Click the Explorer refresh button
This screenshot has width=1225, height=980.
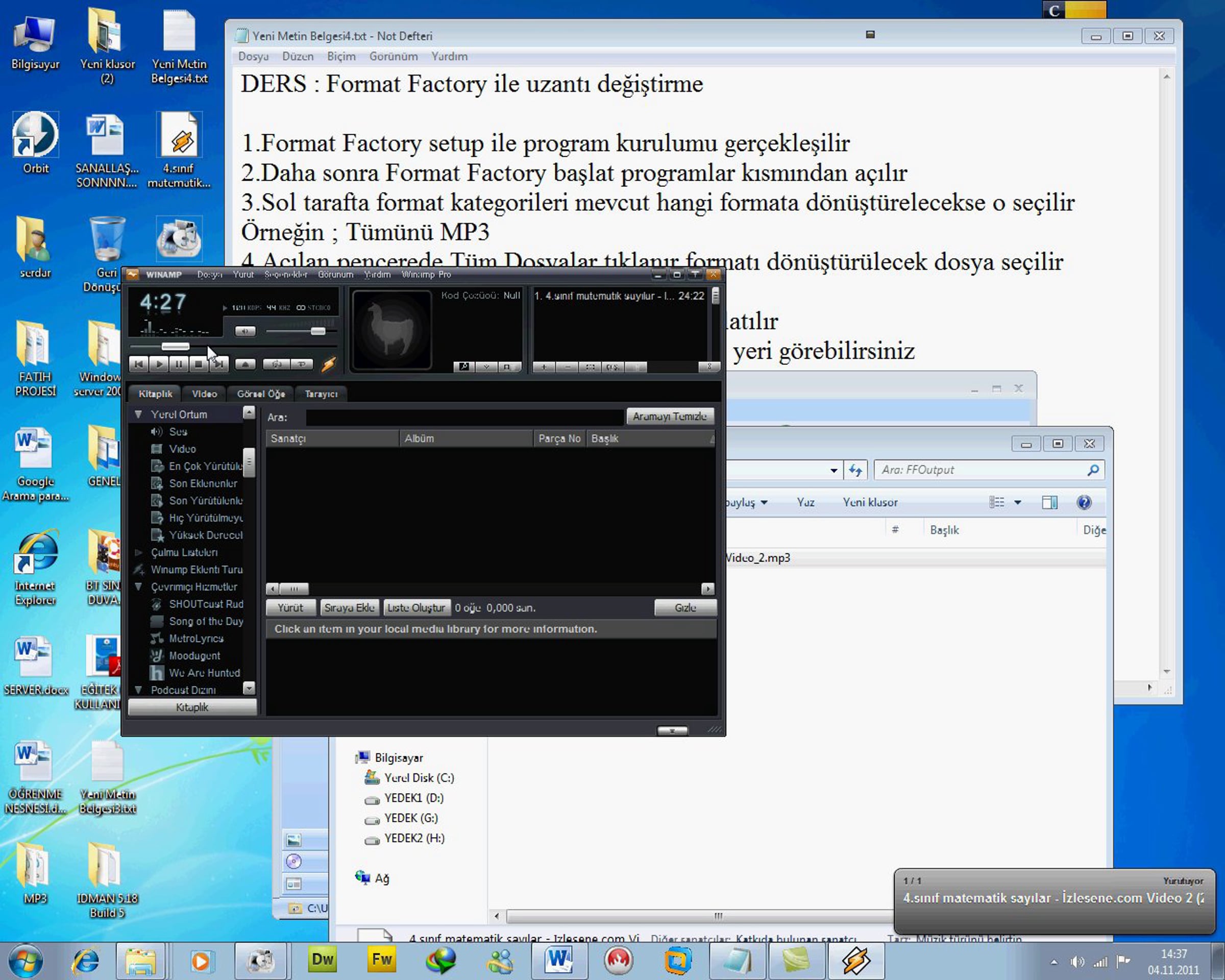pos(855,470)
